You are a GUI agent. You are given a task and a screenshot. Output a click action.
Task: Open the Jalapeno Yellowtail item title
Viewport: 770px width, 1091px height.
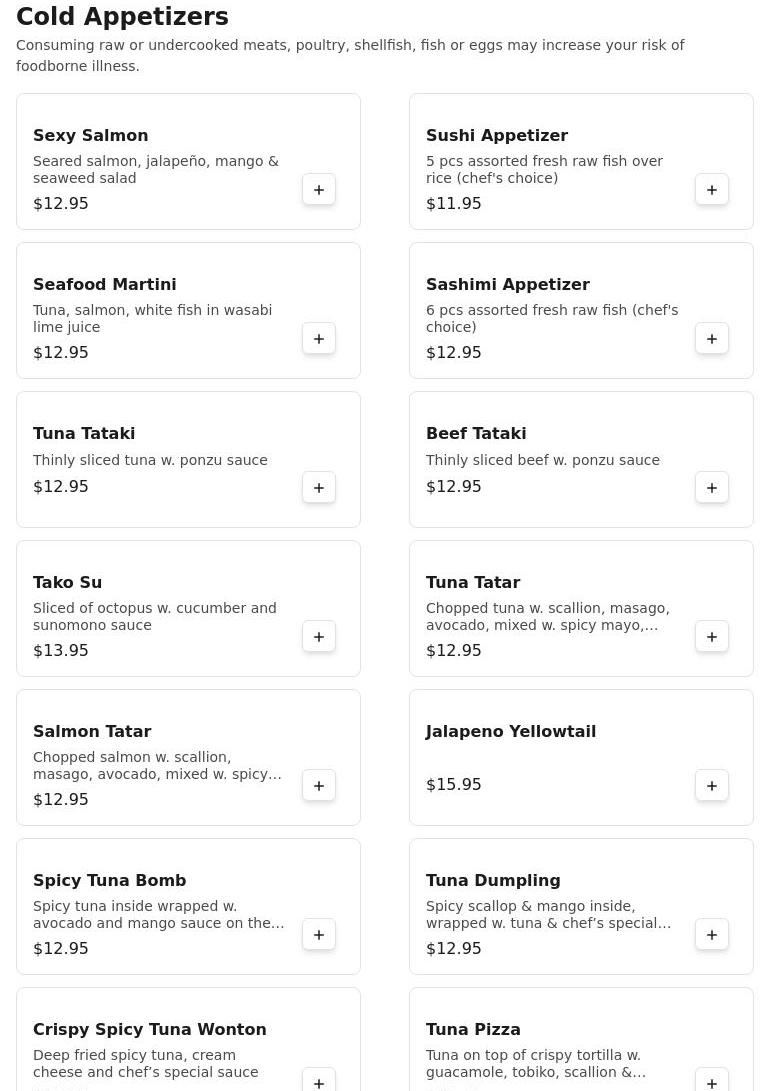click(x=510, y=731)
